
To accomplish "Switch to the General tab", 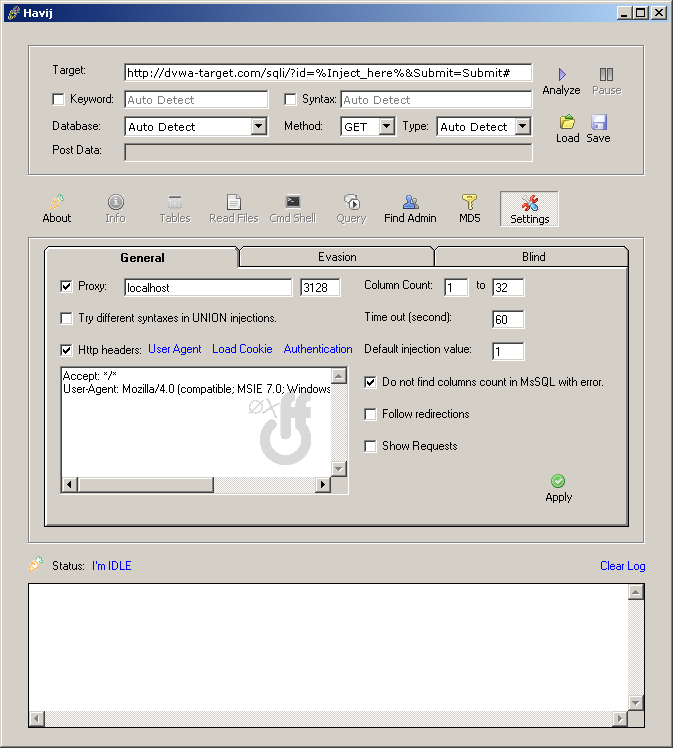I will (x=142, y=258).
